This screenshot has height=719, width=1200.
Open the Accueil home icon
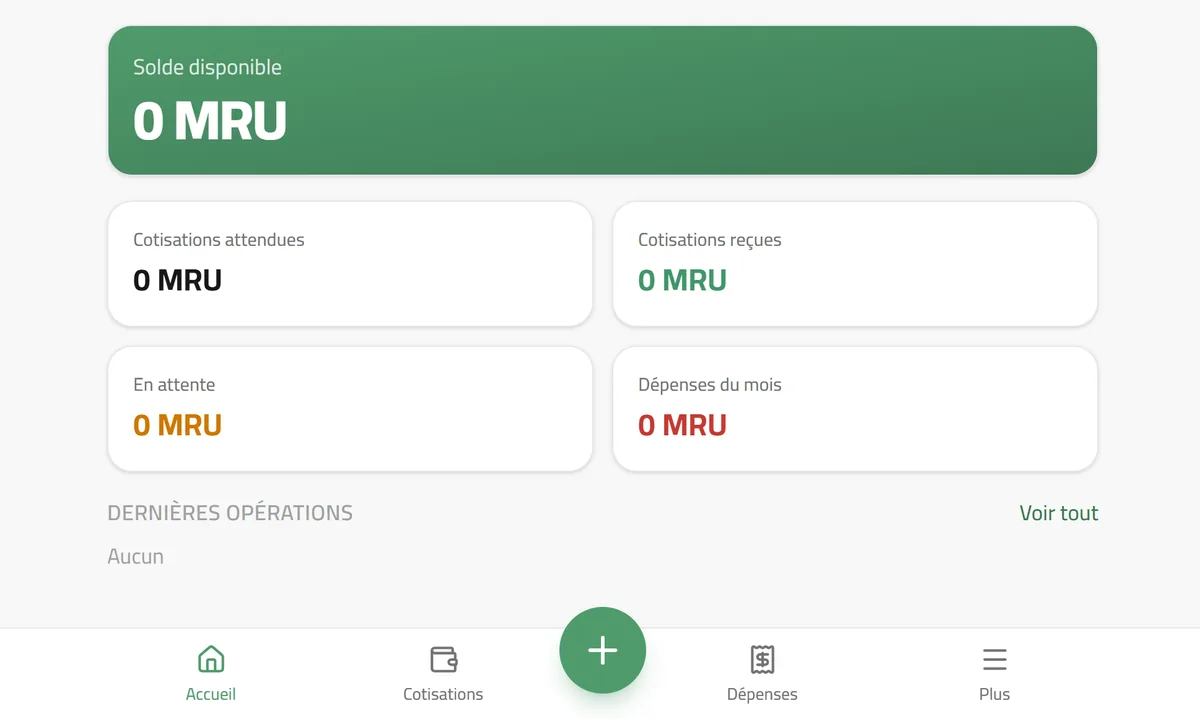(211, 659)
